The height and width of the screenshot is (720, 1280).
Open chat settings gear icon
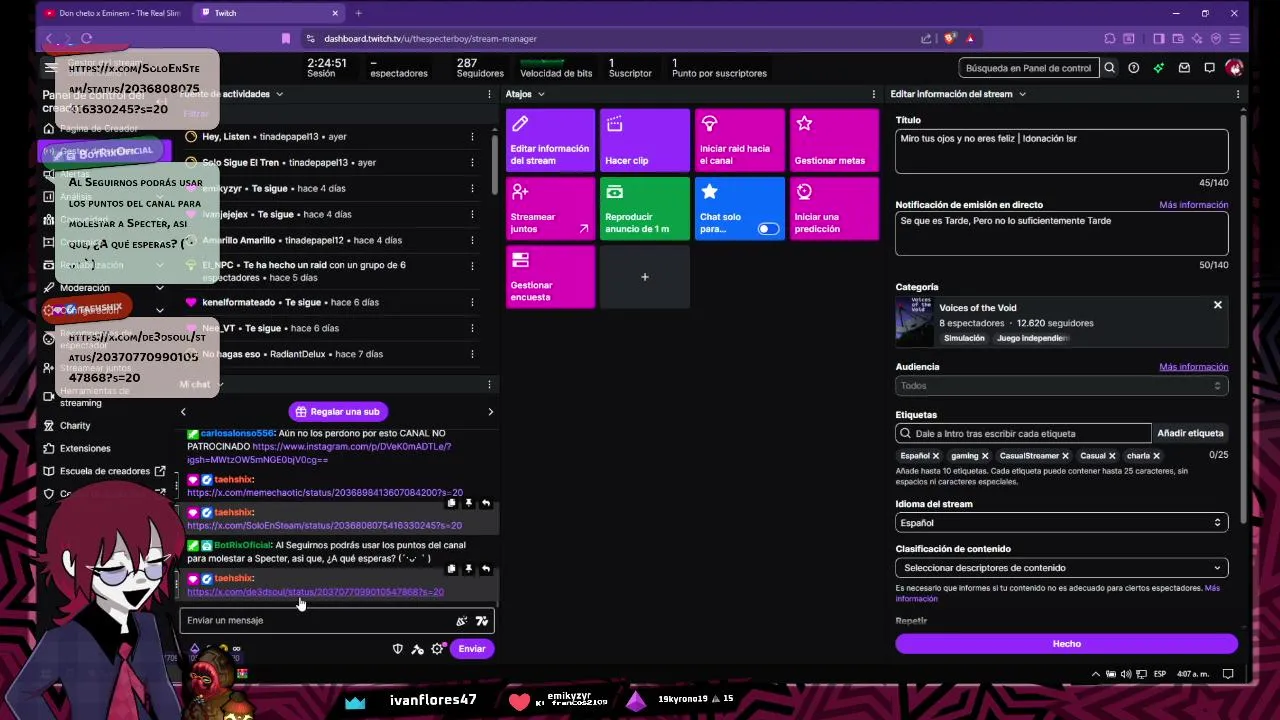pos(437,649)
